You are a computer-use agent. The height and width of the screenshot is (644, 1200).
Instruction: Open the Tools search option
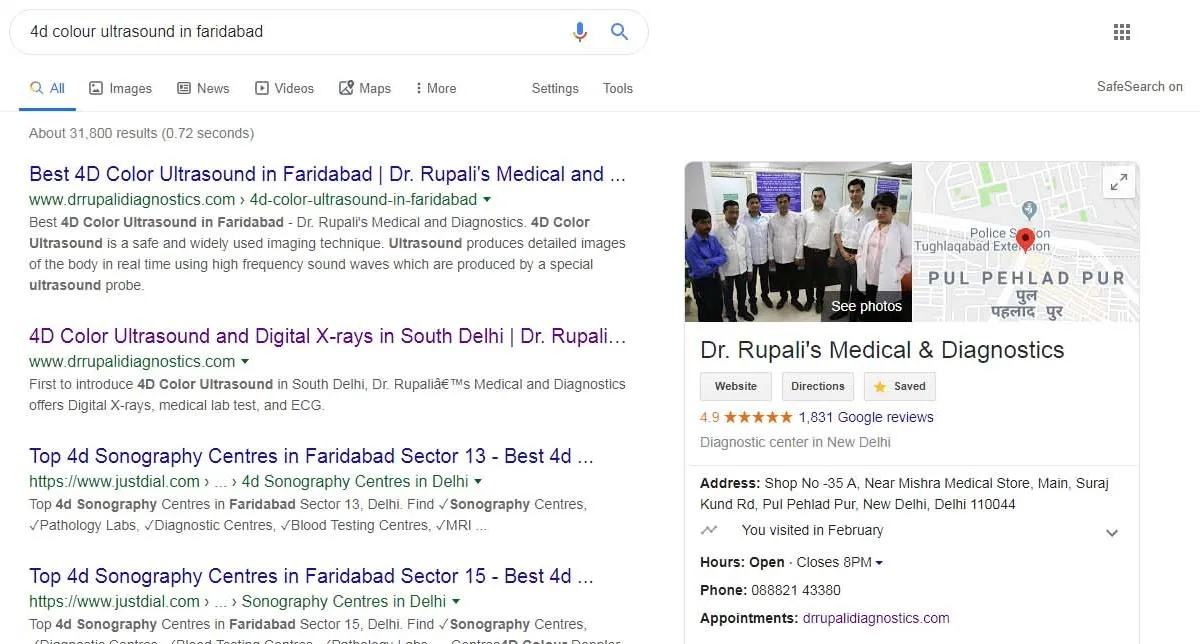(618, 88)
